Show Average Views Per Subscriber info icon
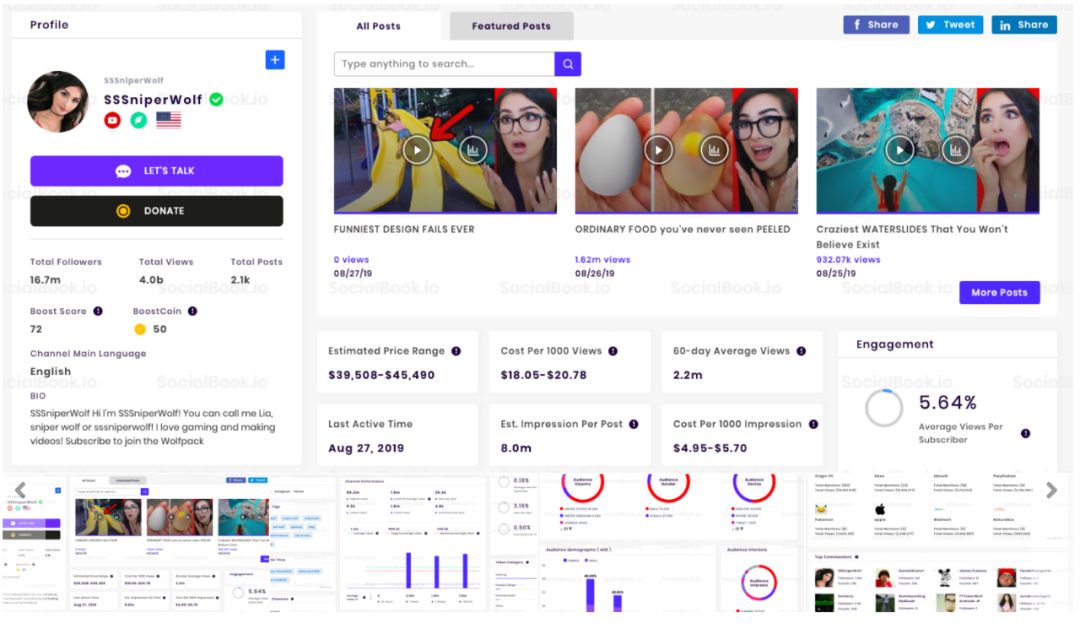 [1026, 433]
